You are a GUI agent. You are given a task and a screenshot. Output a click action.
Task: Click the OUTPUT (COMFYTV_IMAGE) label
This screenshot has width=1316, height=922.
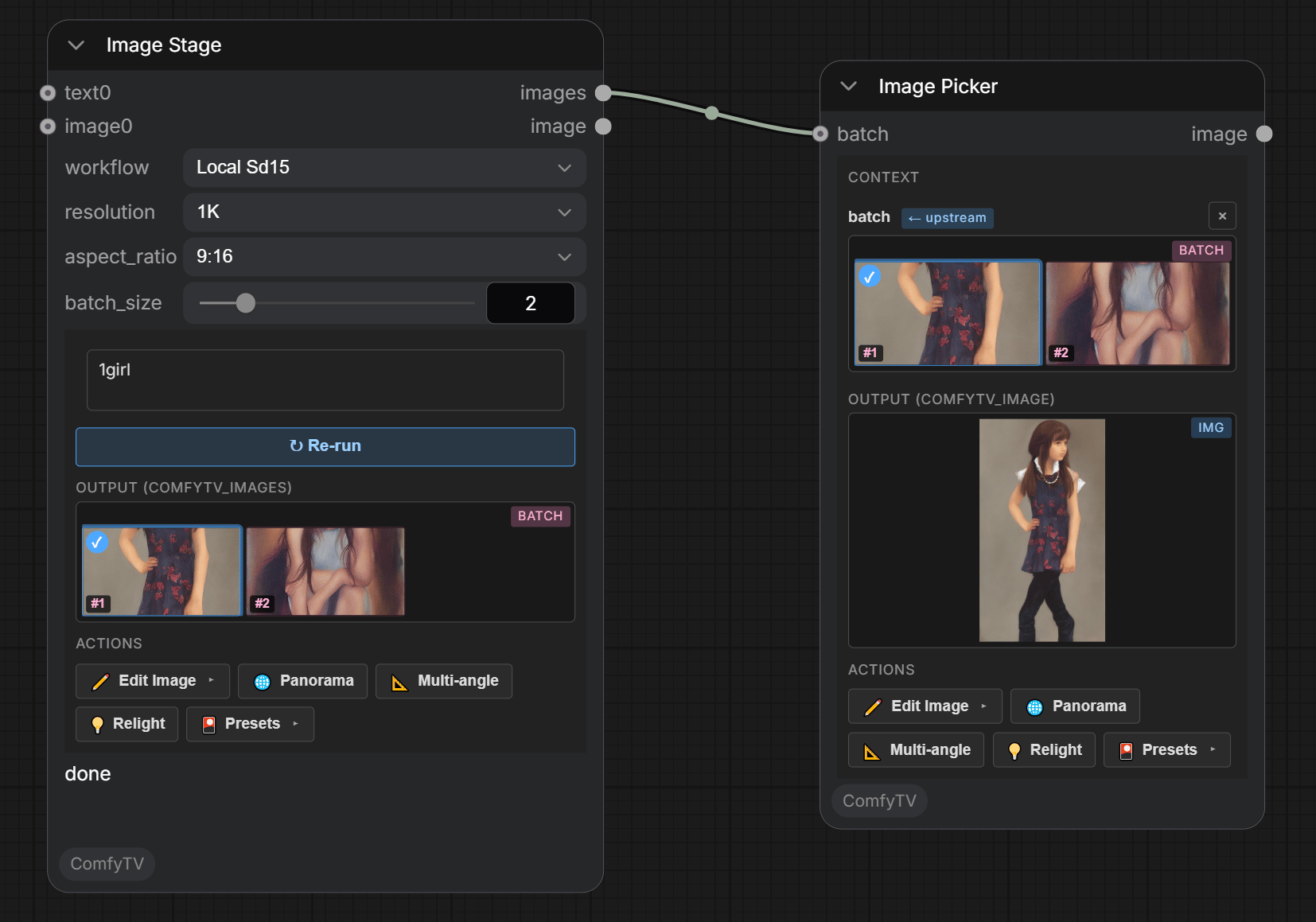952,399
